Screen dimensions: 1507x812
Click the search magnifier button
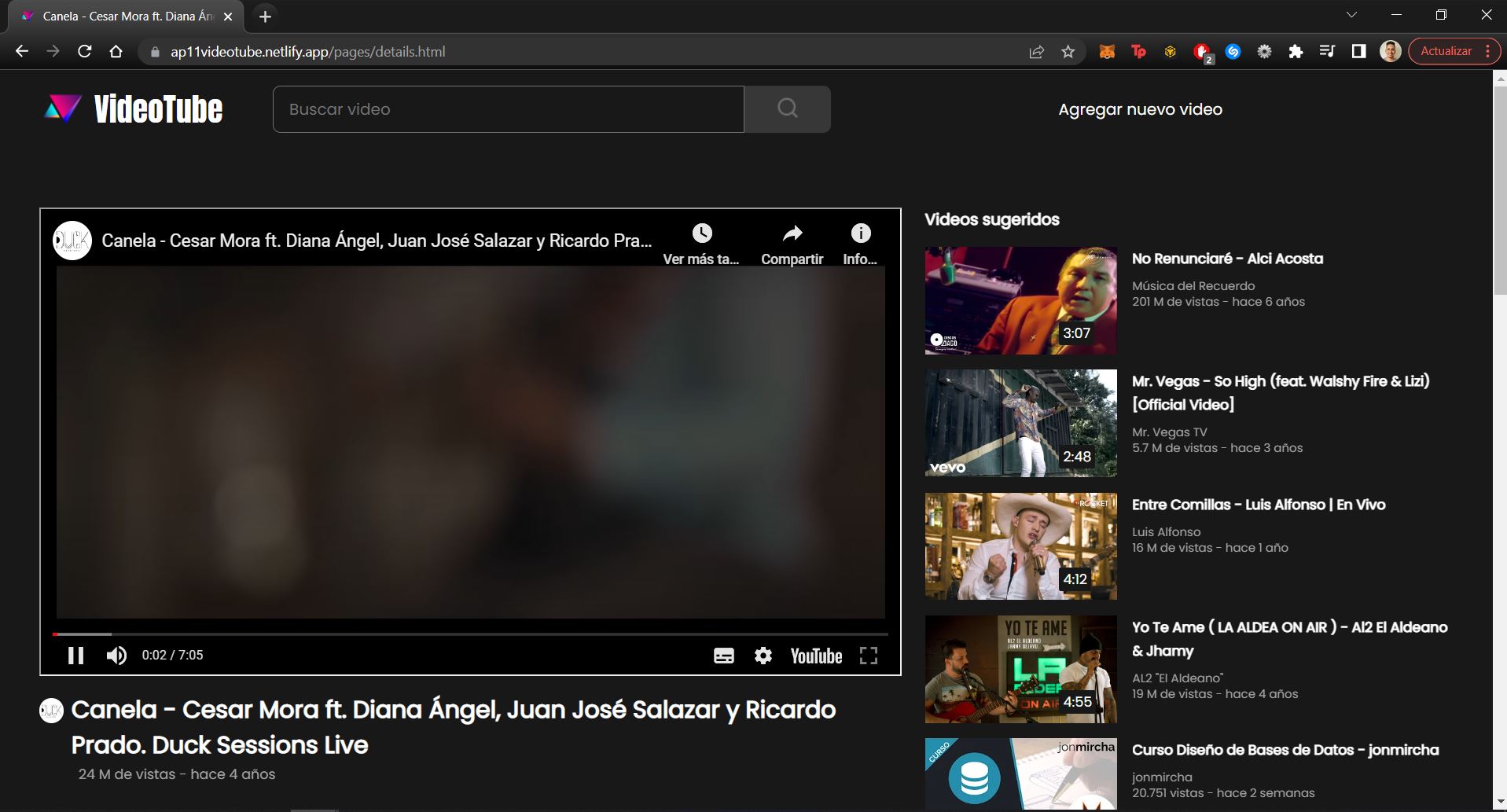point(787,109)
